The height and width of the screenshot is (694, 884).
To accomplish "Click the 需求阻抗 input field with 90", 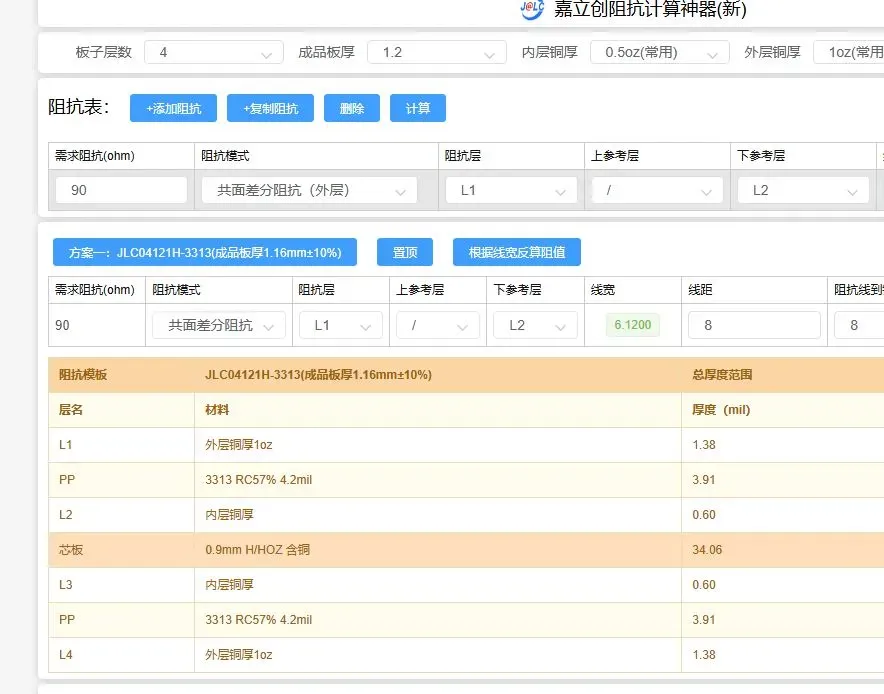I will (121, 190).
